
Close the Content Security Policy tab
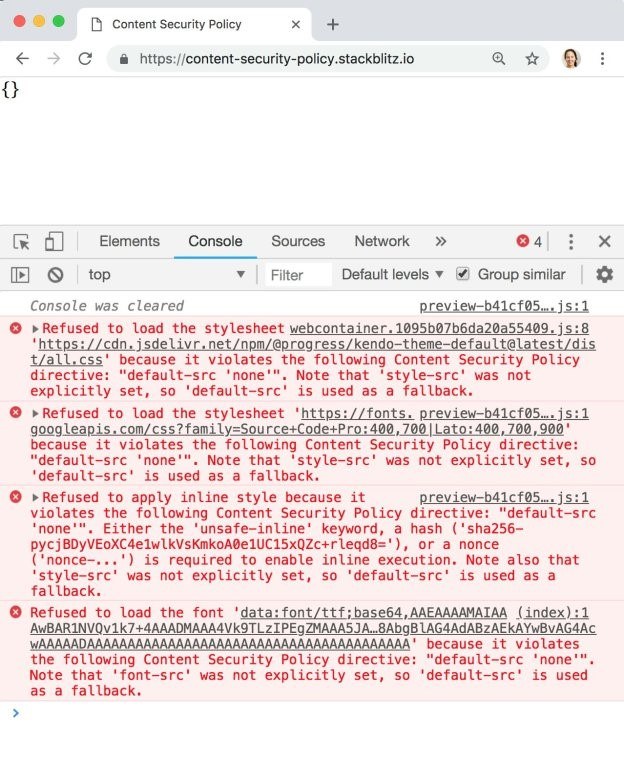[x=296, y=24]
